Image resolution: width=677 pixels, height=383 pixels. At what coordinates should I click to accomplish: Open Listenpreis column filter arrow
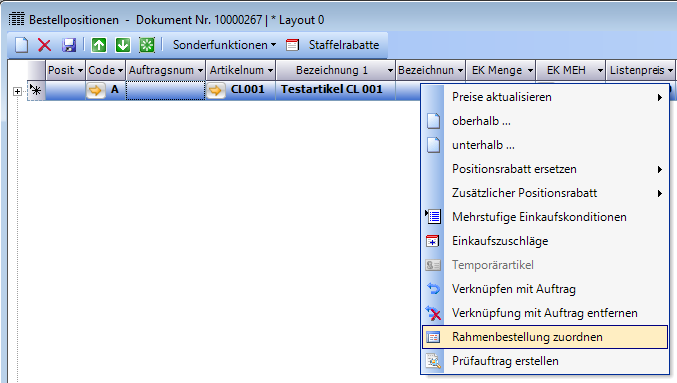click(670, 70)
